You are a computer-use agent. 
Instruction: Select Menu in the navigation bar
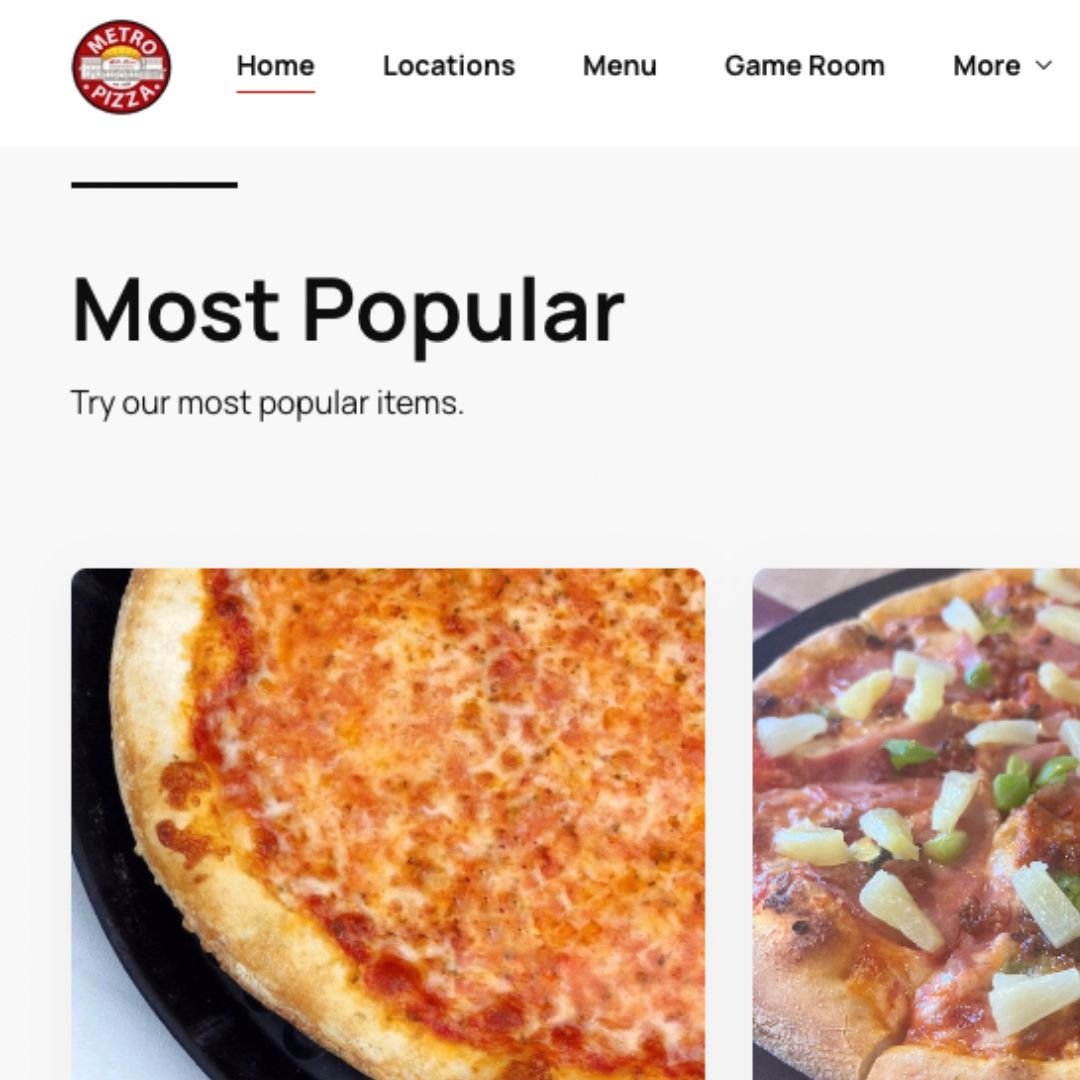click(x=619, y=66)
